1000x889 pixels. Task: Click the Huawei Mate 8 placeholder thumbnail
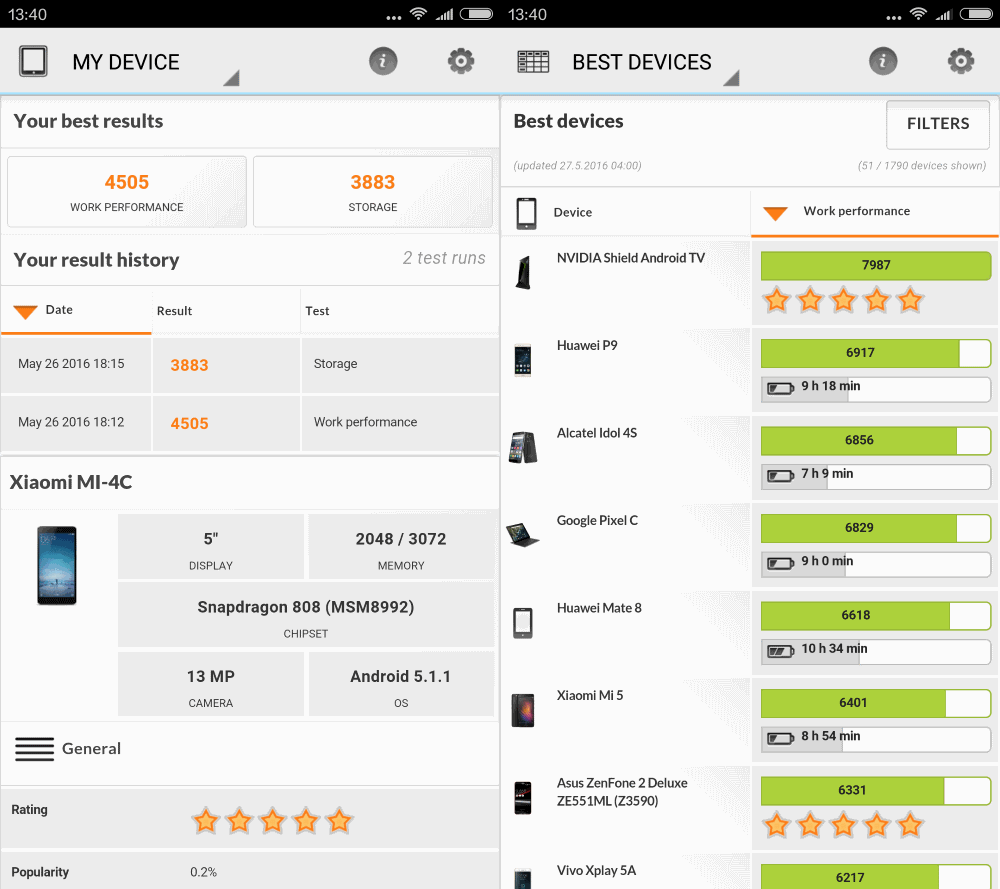pyautogui.click(x=523, y=623)
